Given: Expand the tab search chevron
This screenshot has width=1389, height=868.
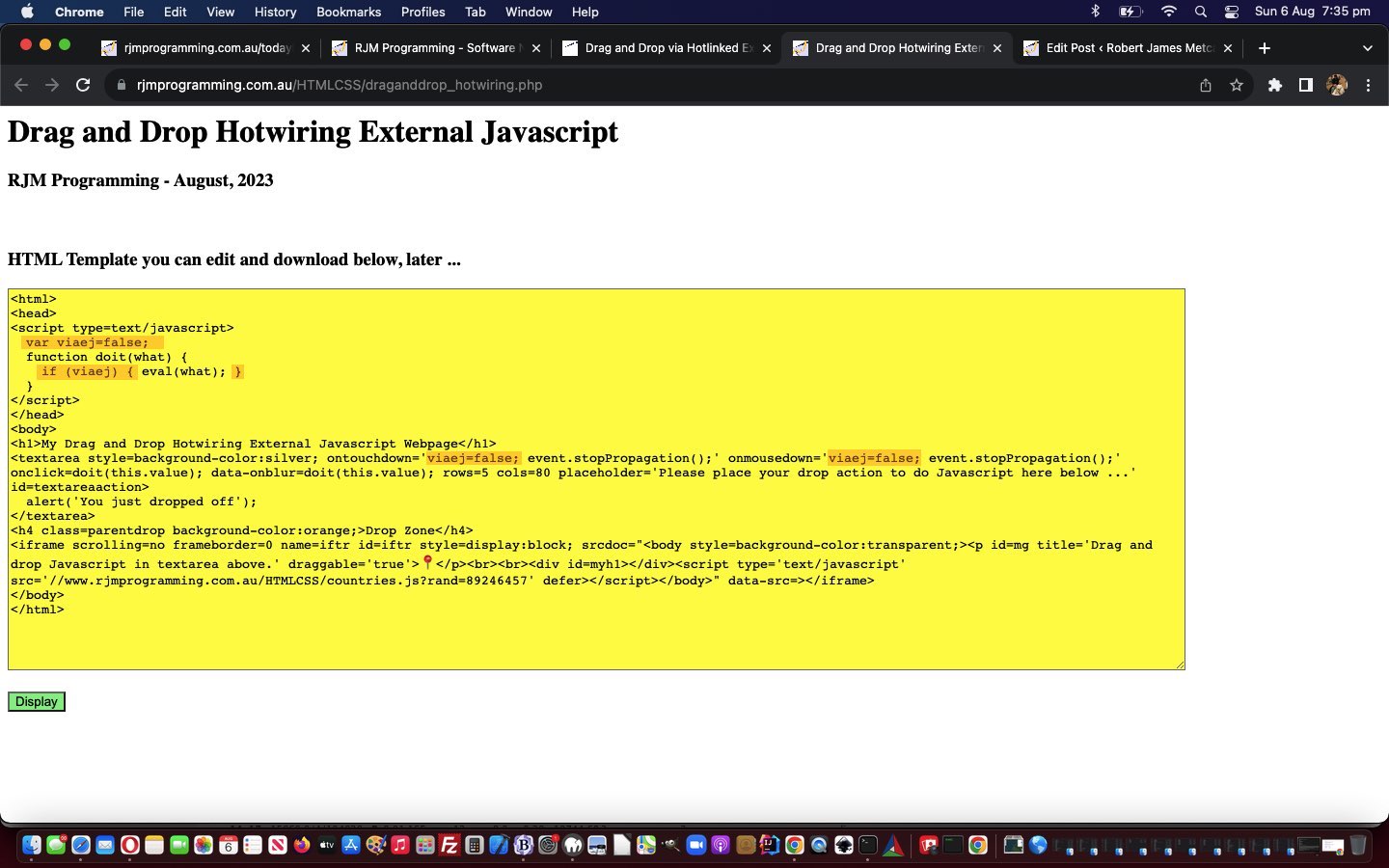Looking at the screenshot, I should click(1367, 48).
